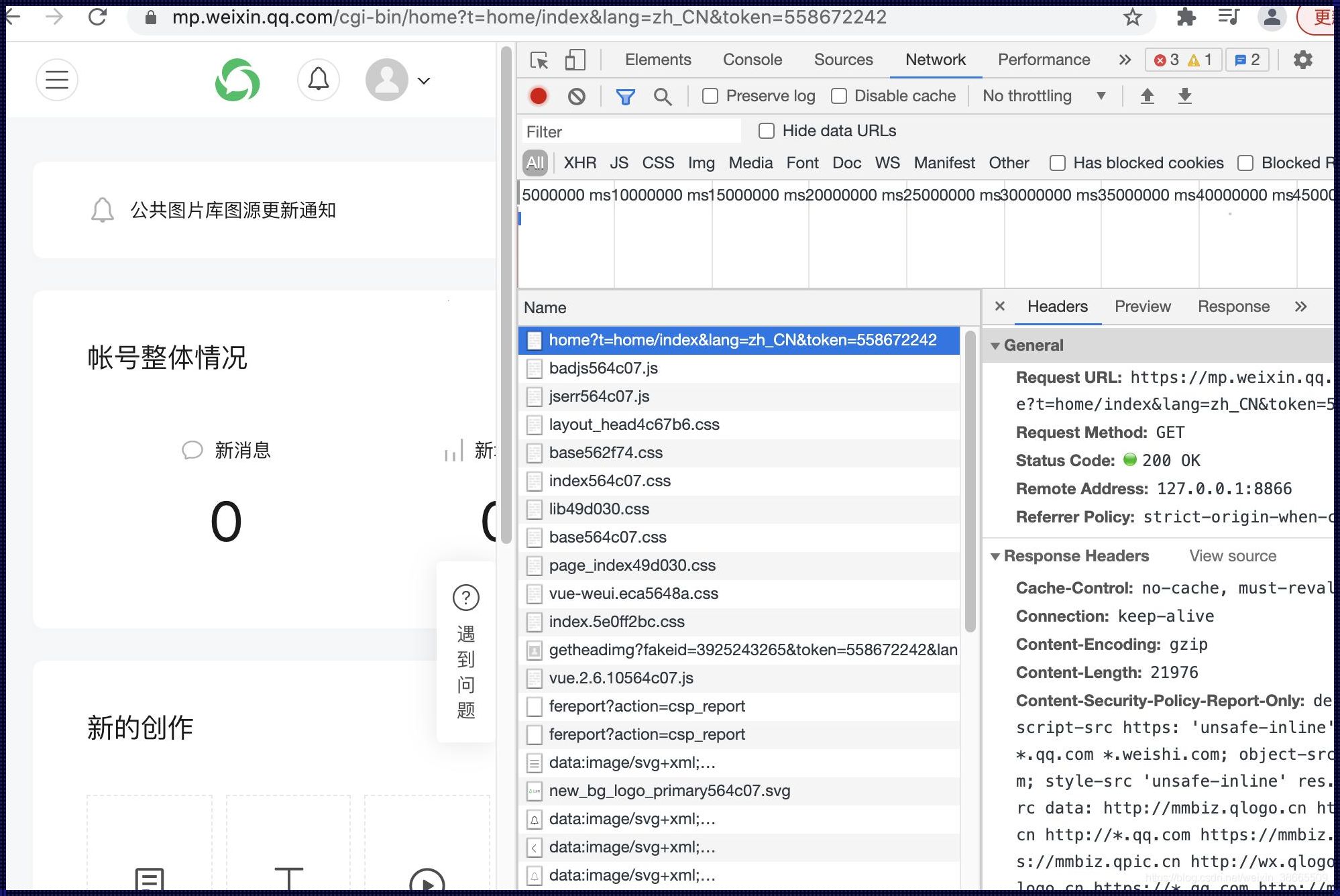Switch to the Console tab

pos(752,60)
